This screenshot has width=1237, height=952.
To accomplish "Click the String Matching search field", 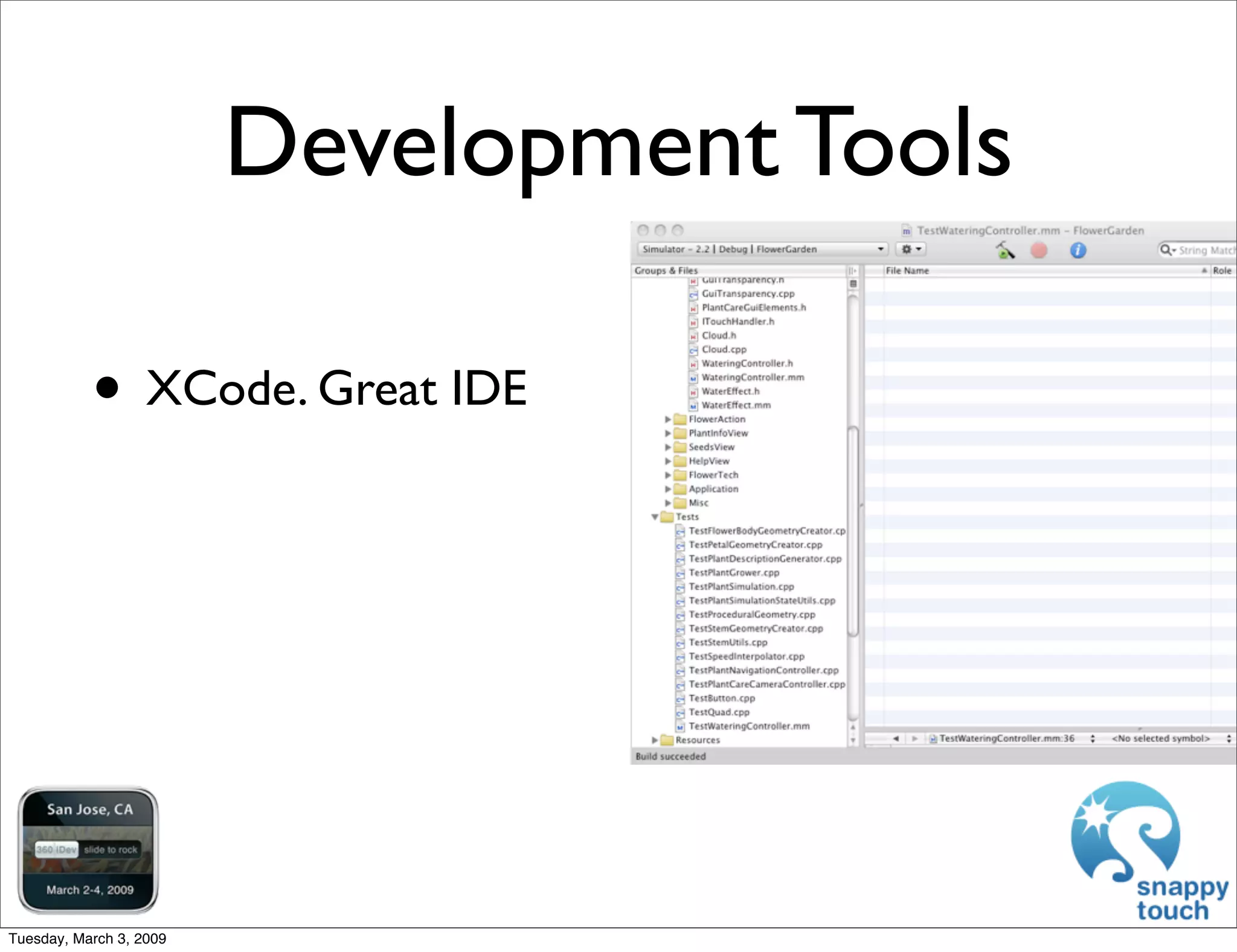I will pos(1205,250).
